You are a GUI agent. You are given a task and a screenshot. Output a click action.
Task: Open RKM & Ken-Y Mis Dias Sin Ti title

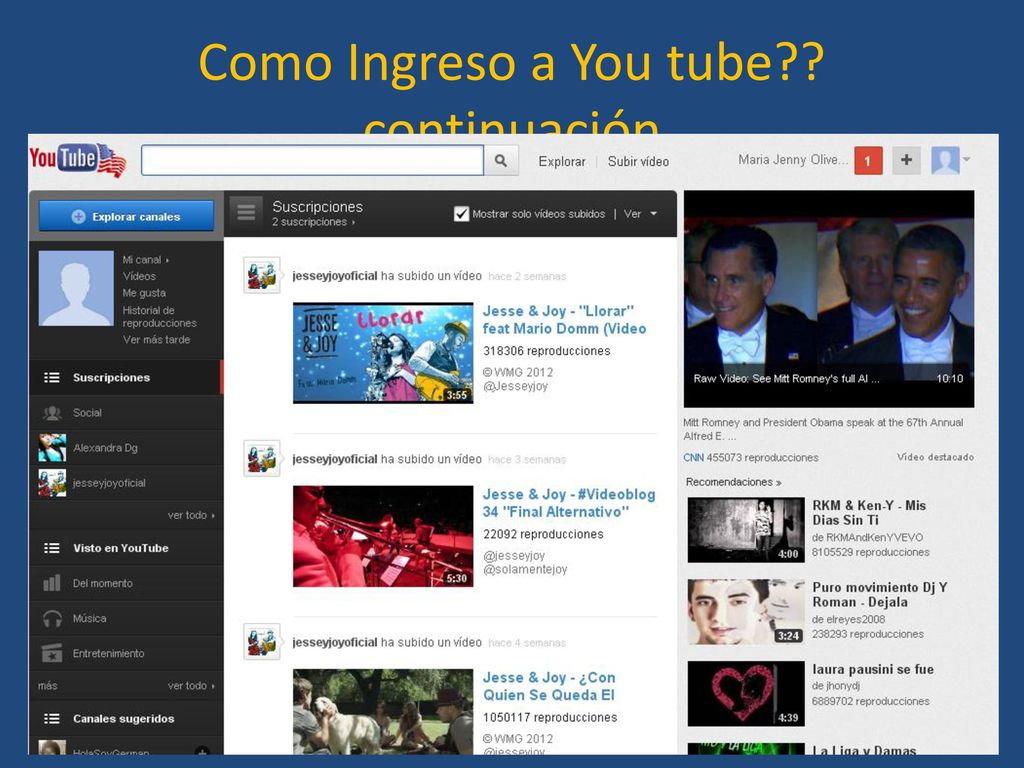point(869,513)
